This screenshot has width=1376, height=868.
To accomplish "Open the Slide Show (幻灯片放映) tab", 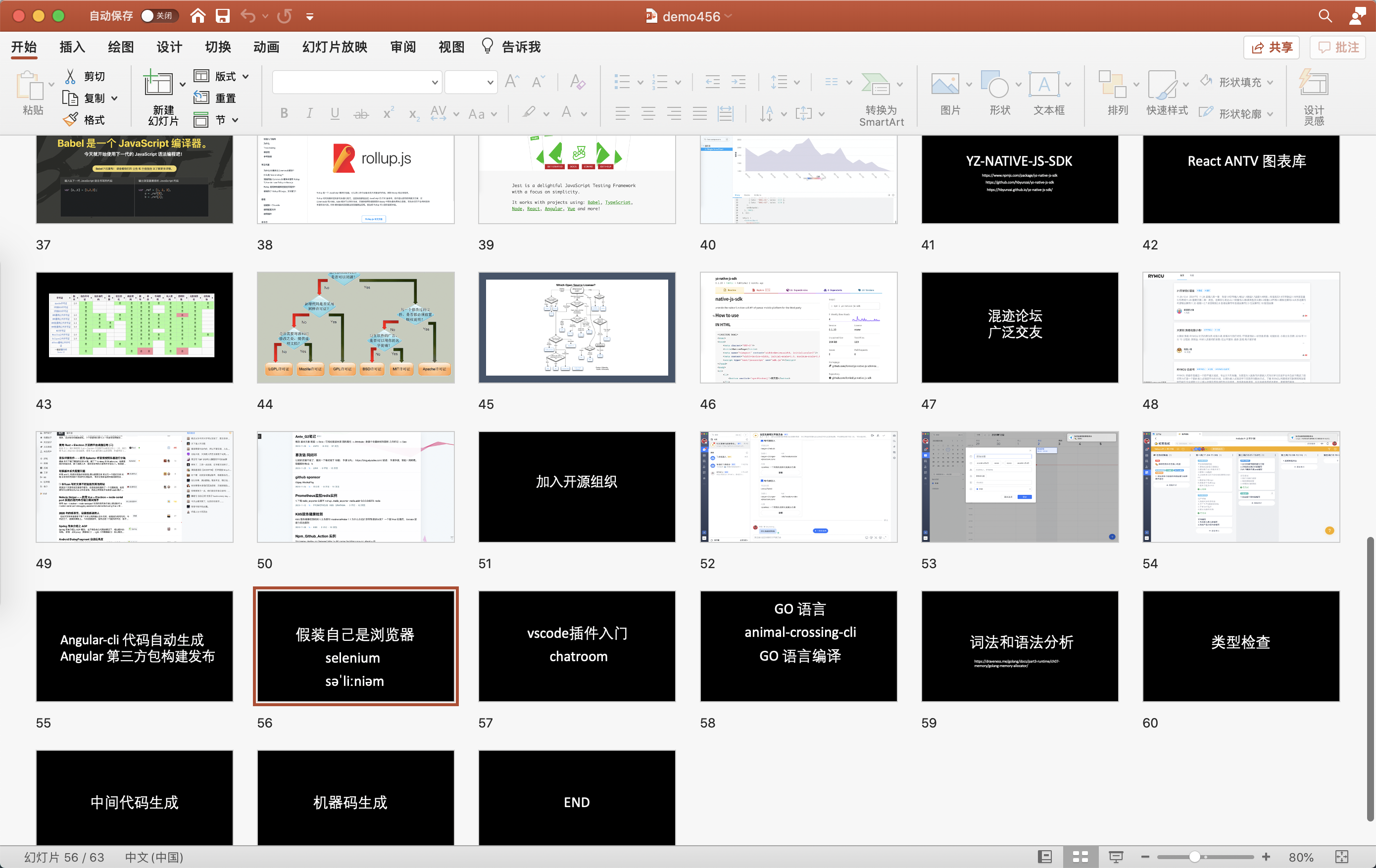I will [334, 47].
